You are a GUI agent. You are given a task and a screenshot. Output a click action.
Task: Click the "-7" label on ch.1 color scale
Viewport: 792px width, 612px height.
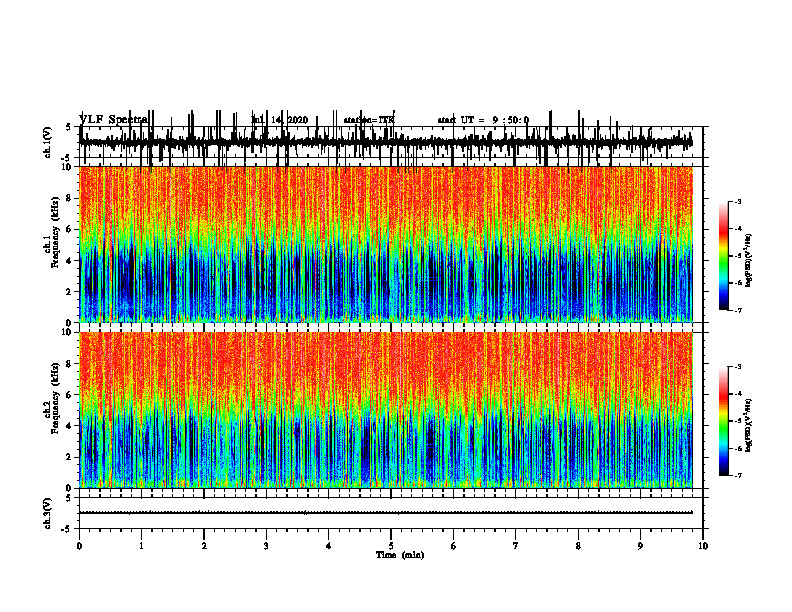pyautogui.click(x=737, y=310)
